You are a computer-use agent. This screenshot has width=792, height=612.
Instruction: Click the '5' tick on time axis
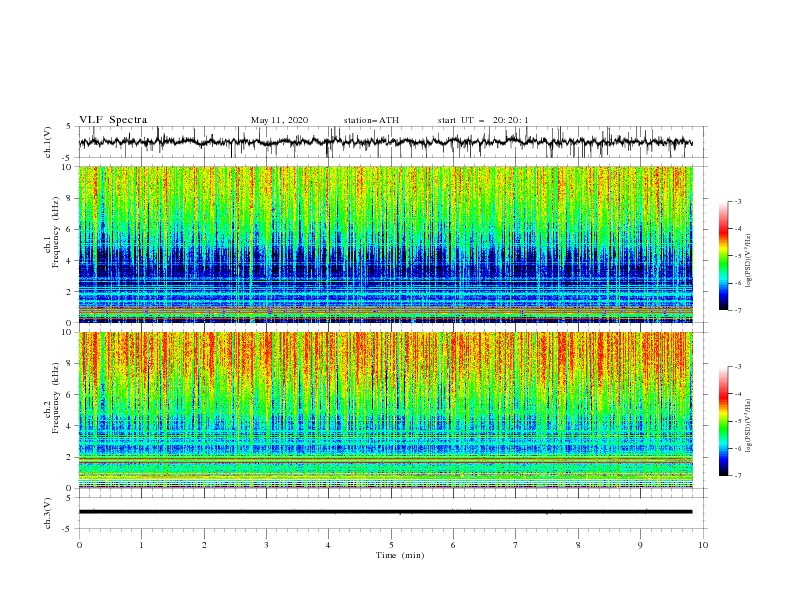[391, 545]
